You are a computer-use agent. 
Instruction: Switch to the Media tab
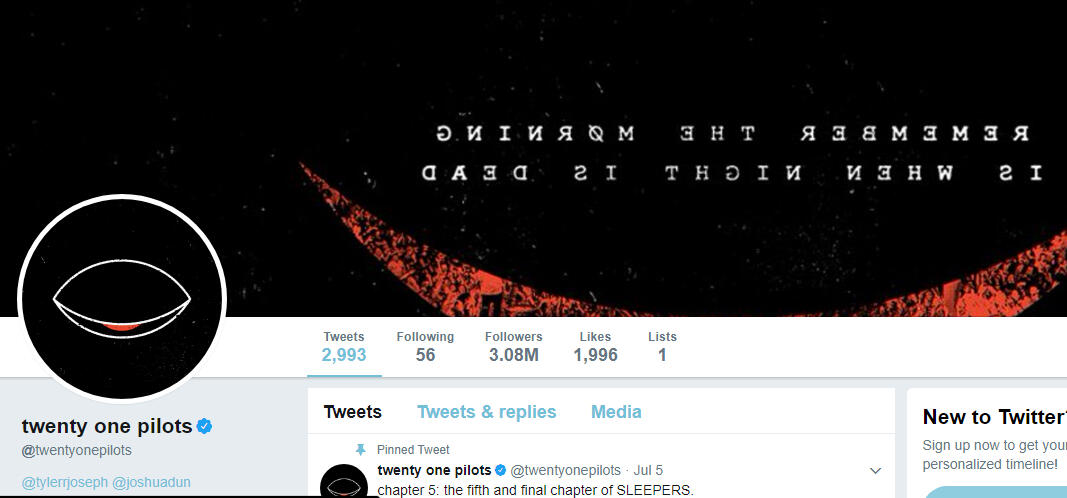coord(616,412)
